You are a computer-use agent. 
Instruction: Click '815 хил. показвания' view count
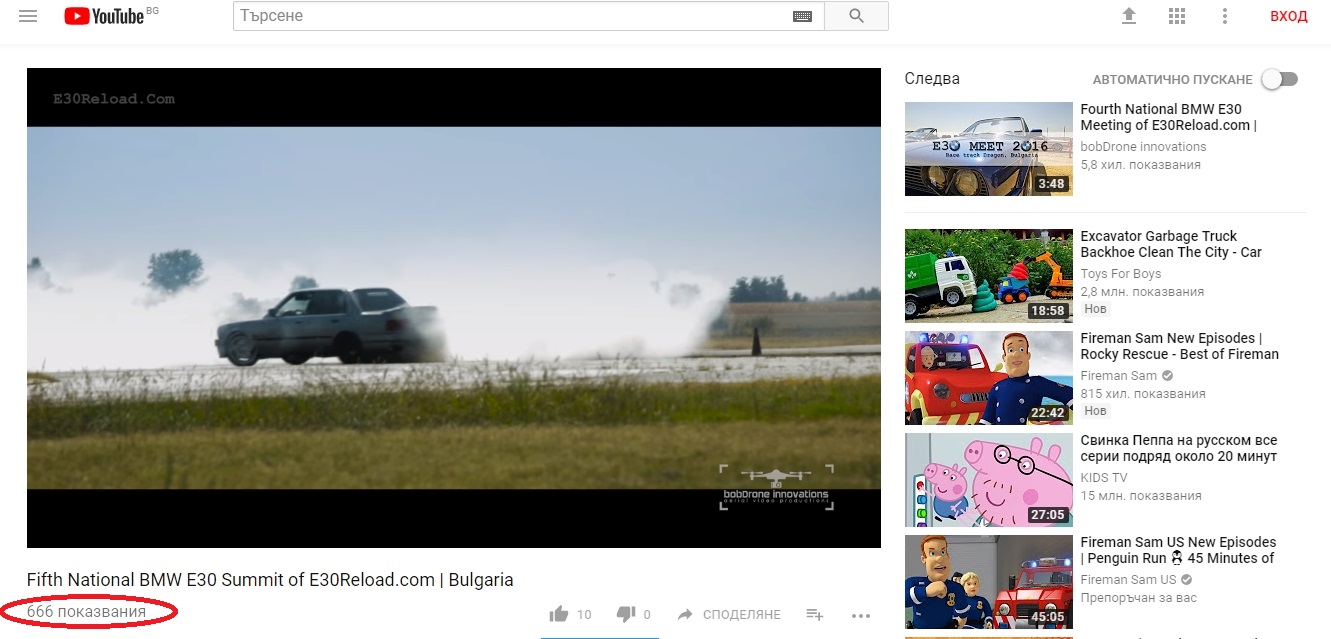pos(1143,394)
